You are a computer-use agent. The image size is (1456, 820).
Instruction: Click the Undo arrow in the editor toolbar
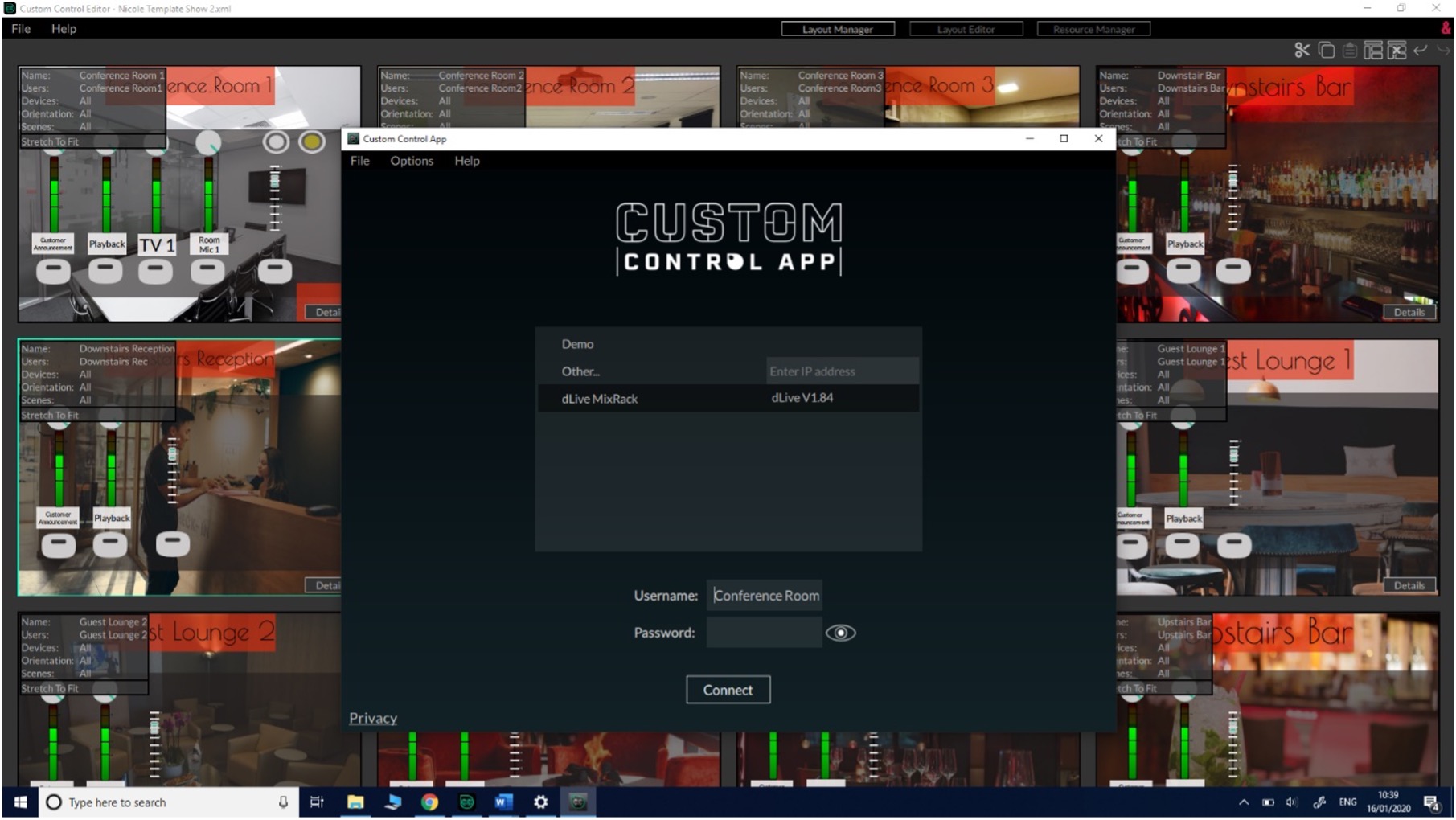(1421, 51)
